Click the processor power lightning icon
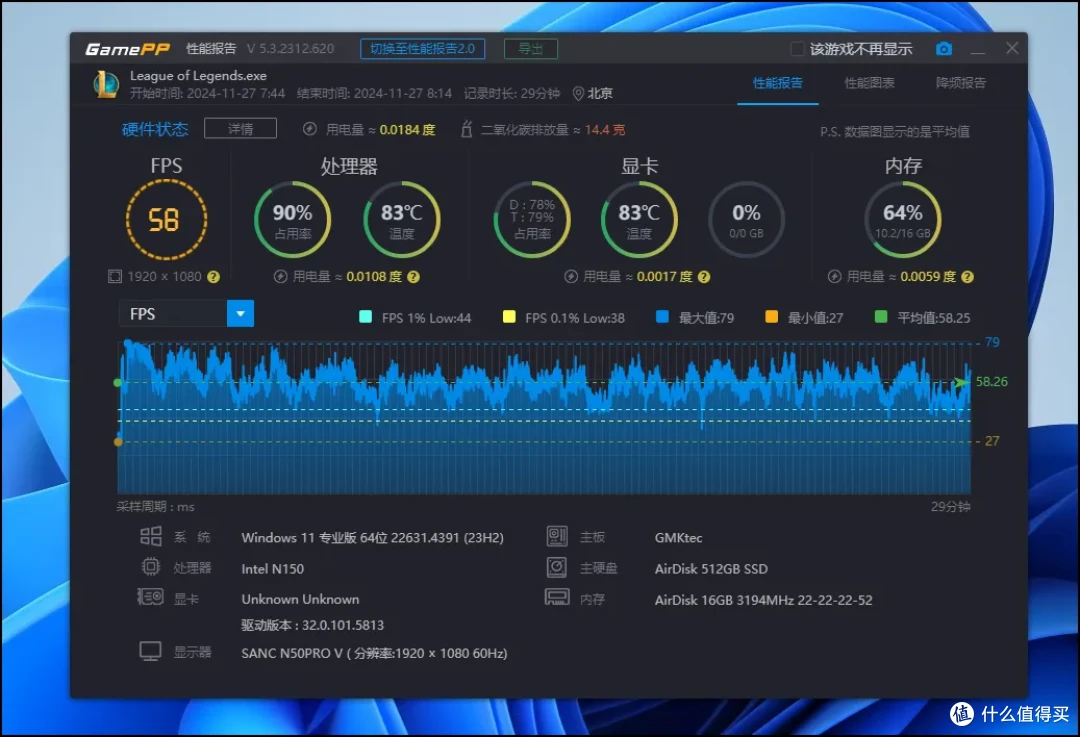 (280, 276)
